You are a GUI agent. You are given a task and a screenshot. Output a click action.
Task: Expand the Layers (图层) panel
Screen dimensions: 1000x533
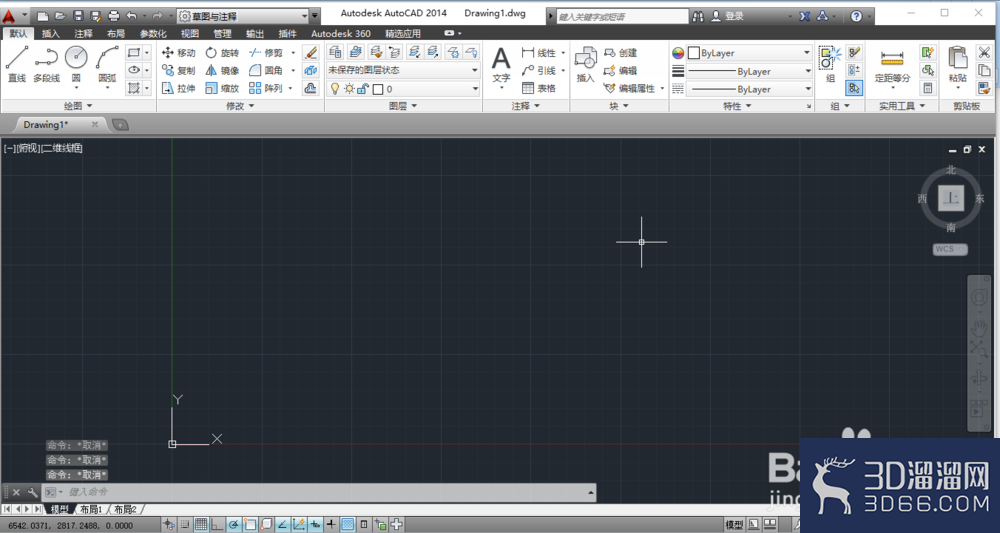coord(403,106)
